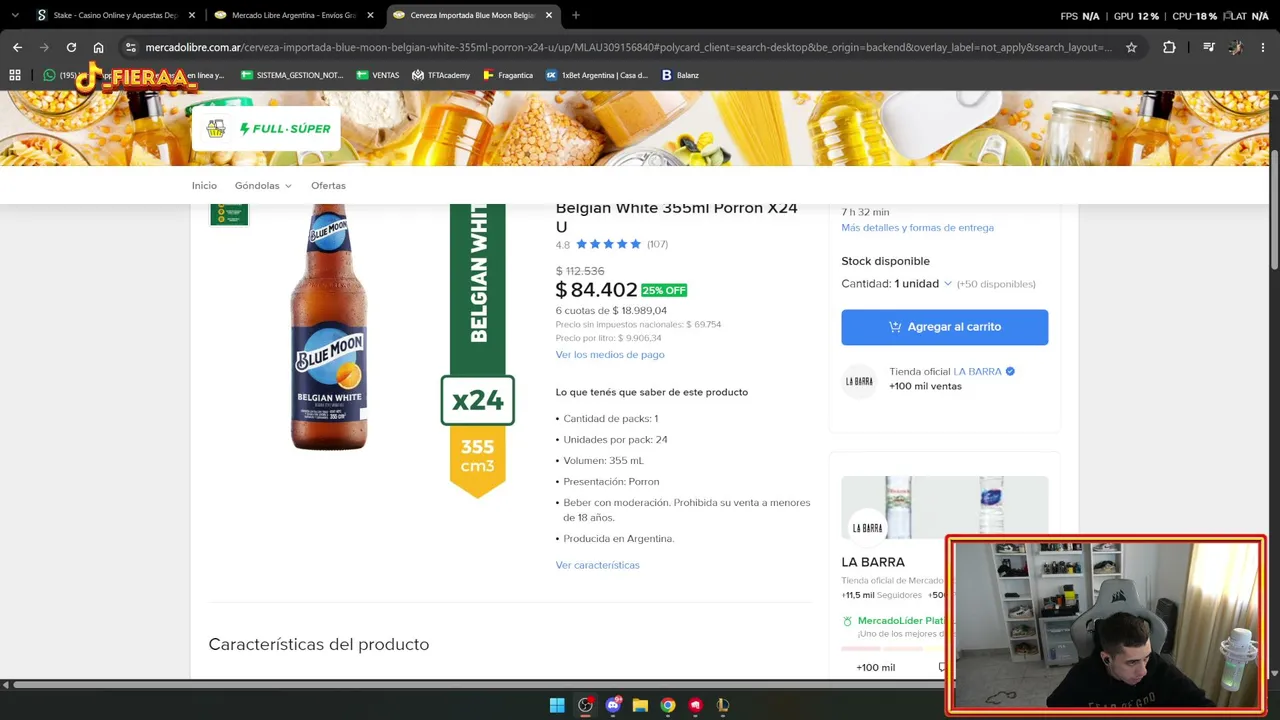Viewport: 1280px width, 720px height.
Task: Open the five-star rating reviews
Action: point(608,244)
